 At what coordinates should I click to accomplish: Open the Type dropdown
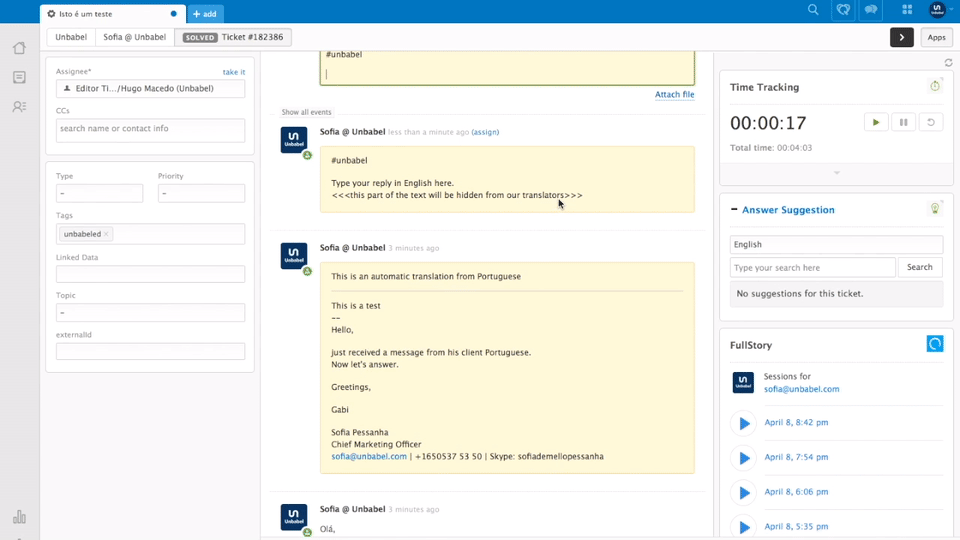coord(99,193)
